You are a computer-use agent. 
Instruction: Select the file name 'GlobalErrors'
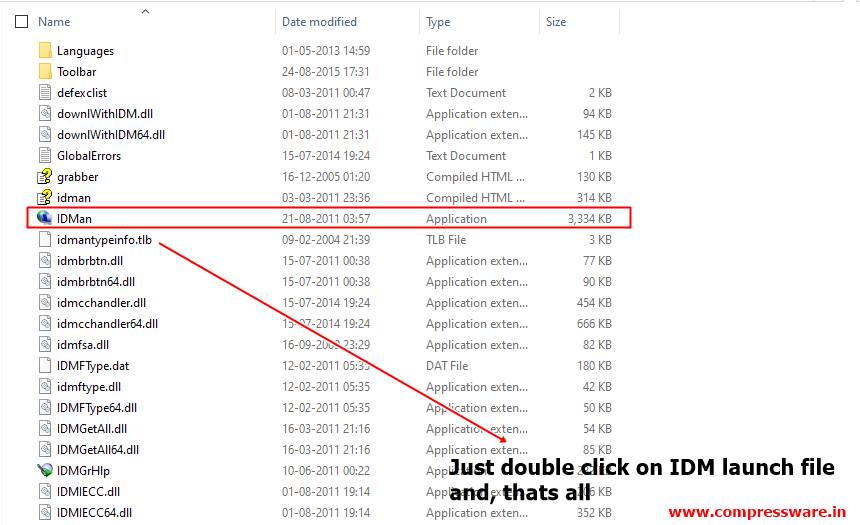tap(89, 156)
